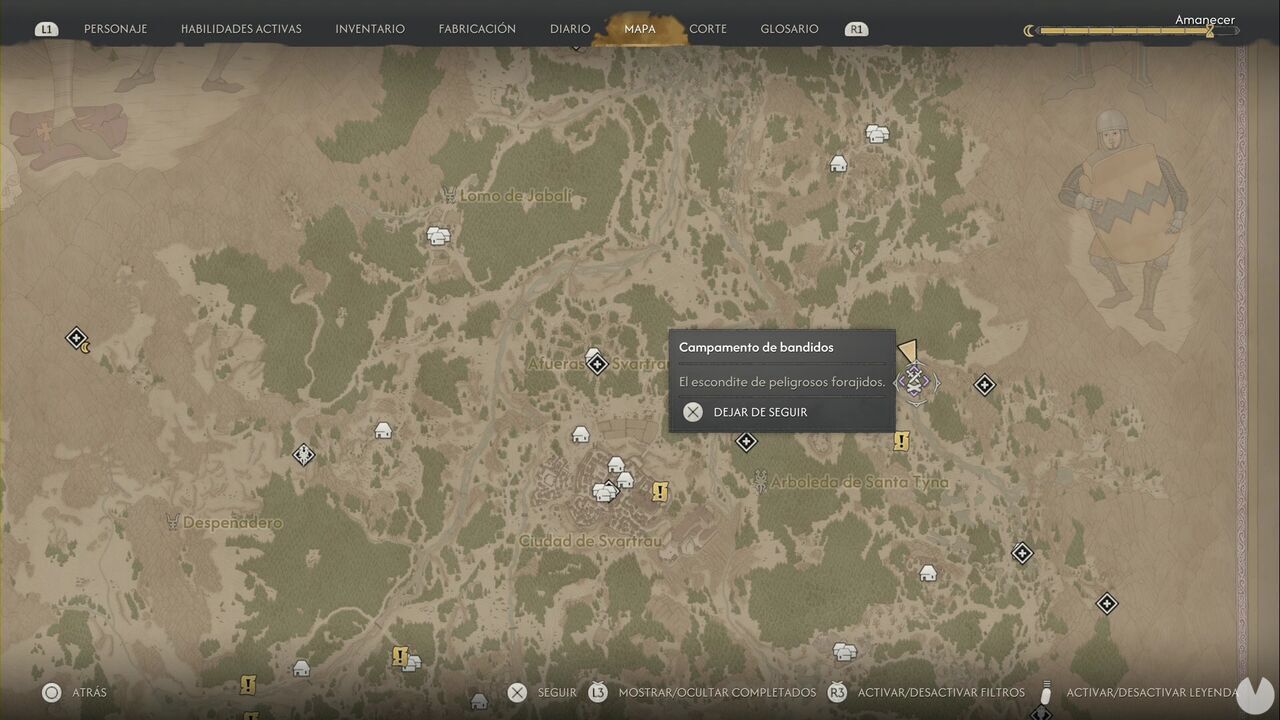Open the Glosario tab
Screen dimensions: 1280x720
point(789,29)
